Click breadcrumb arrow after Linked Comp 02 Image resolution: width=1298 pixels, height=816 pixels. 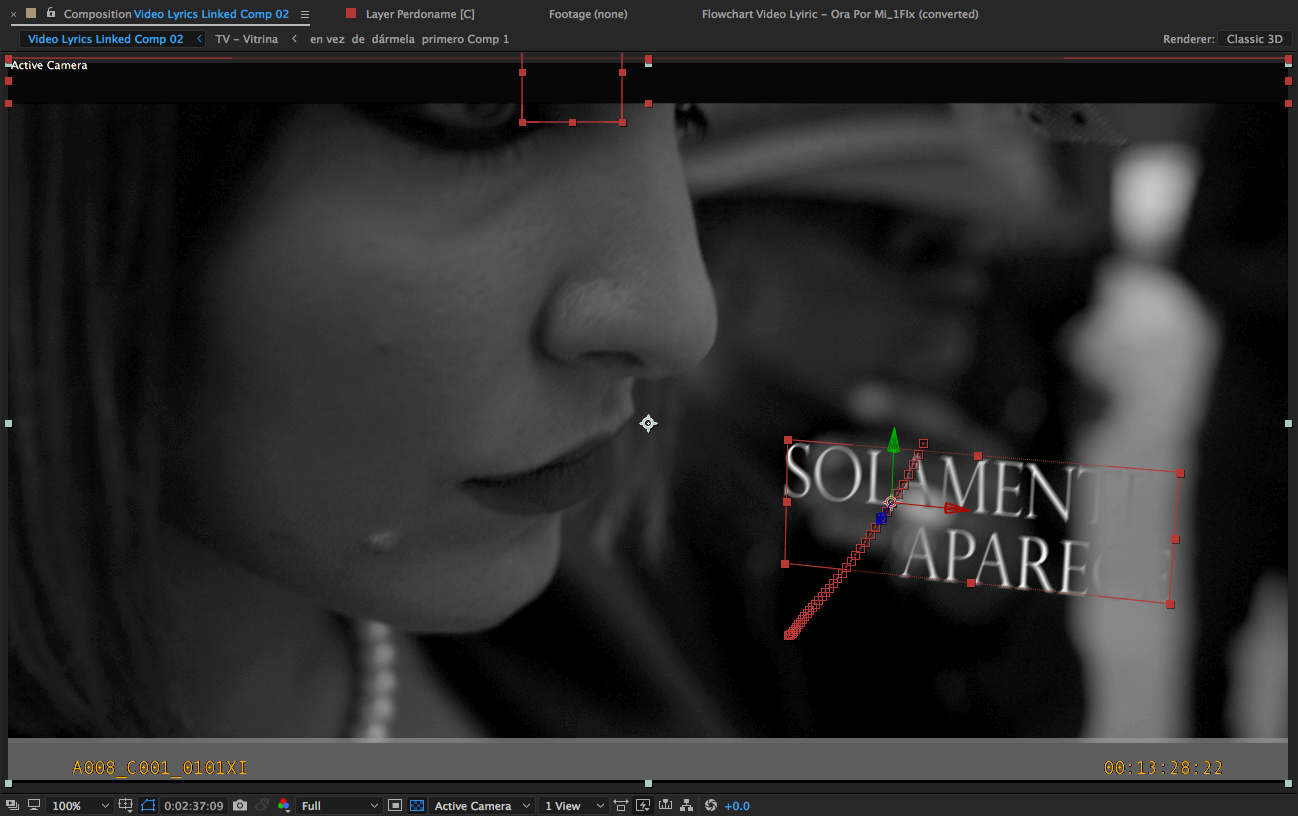pyautogui.click(x=199, y=39)
